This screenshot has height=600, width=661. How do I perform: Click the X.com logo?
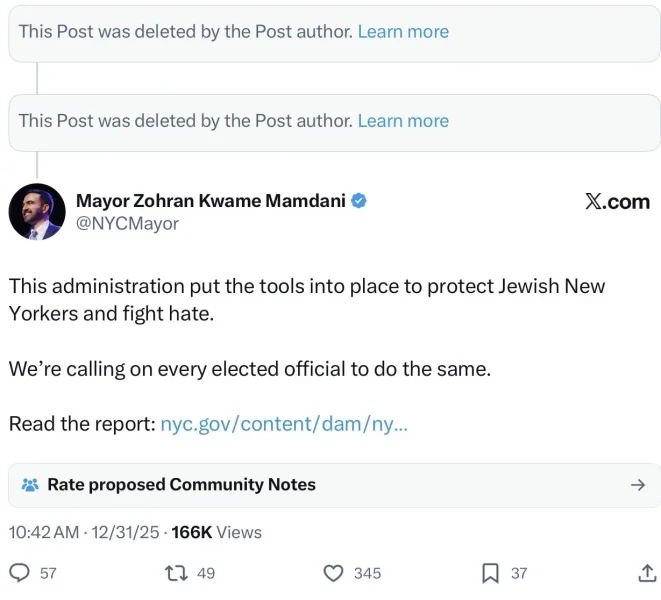coord(617,202)
